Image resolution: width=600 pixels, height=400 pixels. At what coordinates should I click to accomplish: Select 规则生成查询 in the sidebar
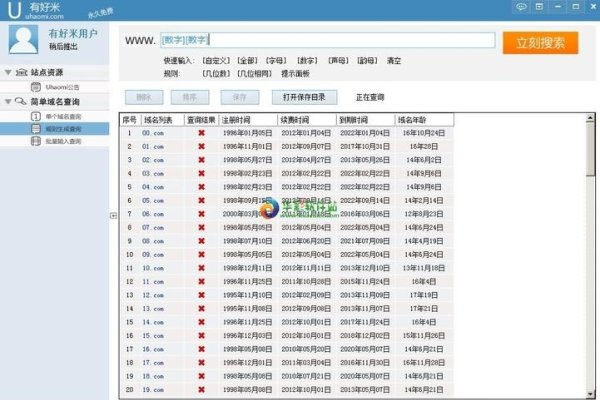pos(54,129)
